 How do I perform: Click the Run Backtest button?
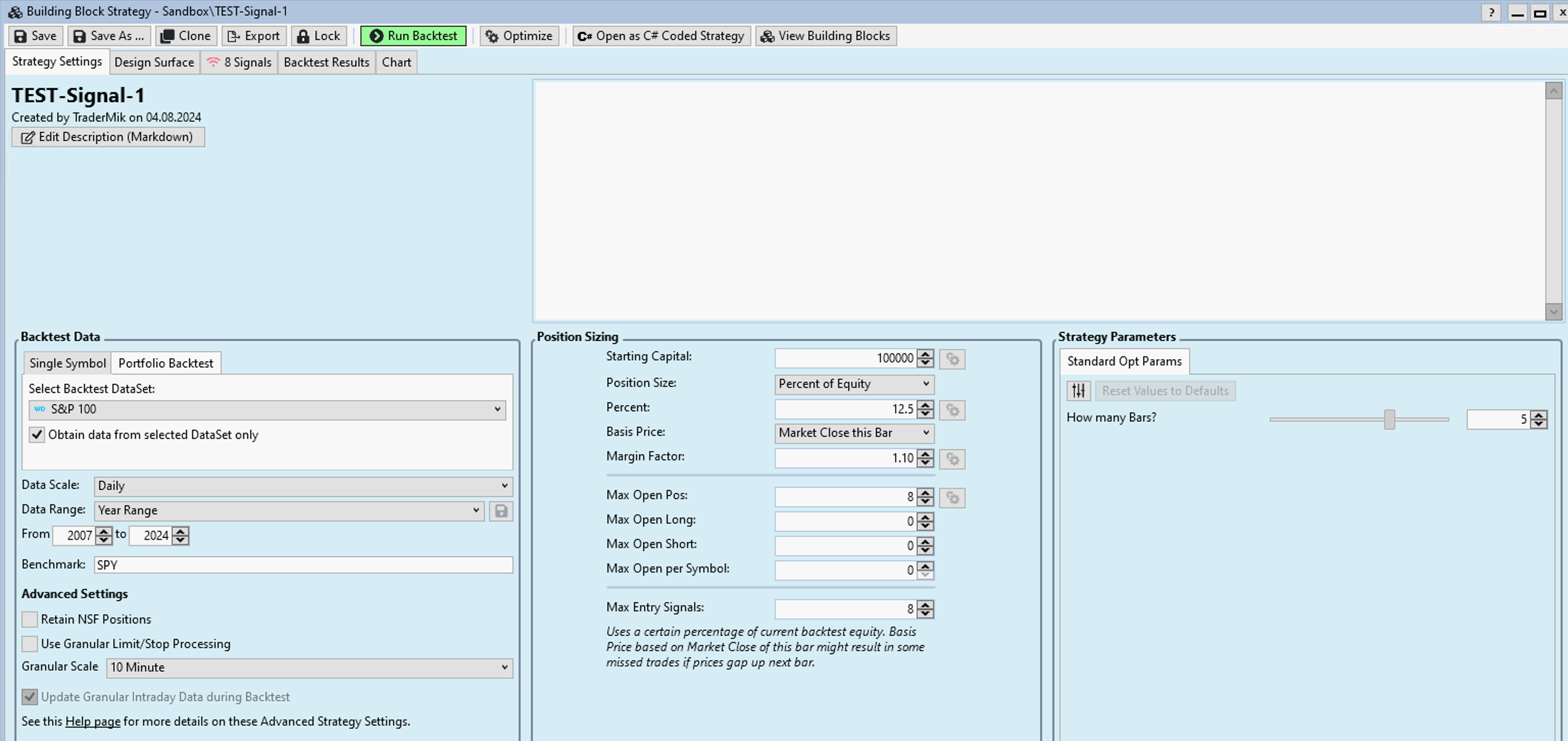tap(413, 36)
